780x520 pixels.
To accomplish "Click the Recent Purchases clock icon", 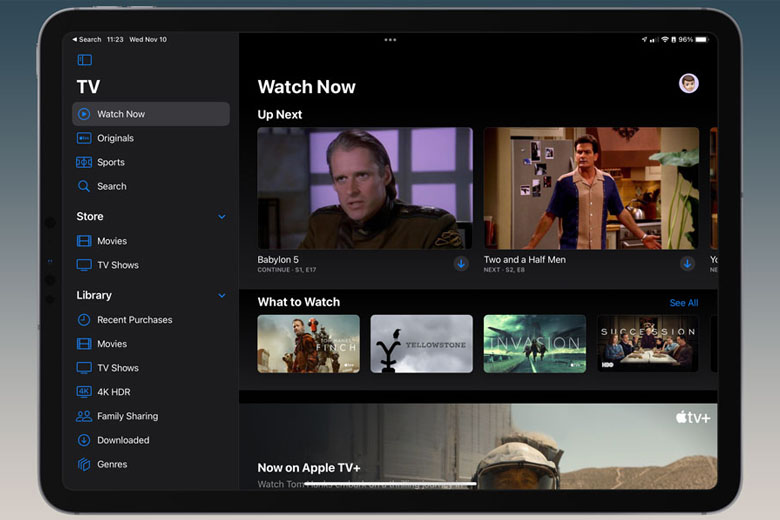I will click(84, 319).
